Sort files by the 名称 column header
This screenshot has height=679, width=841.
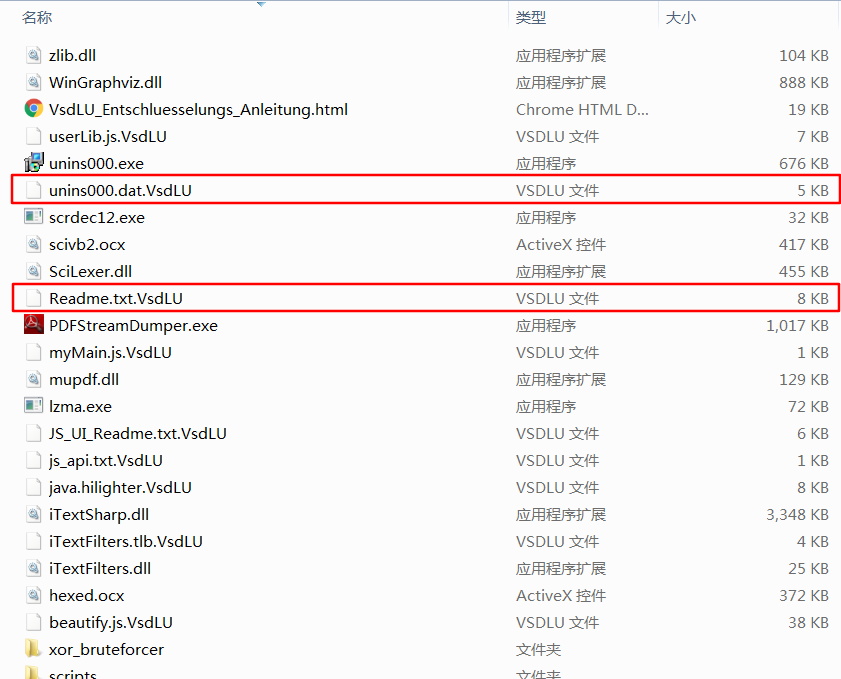[x=37, y=18]
